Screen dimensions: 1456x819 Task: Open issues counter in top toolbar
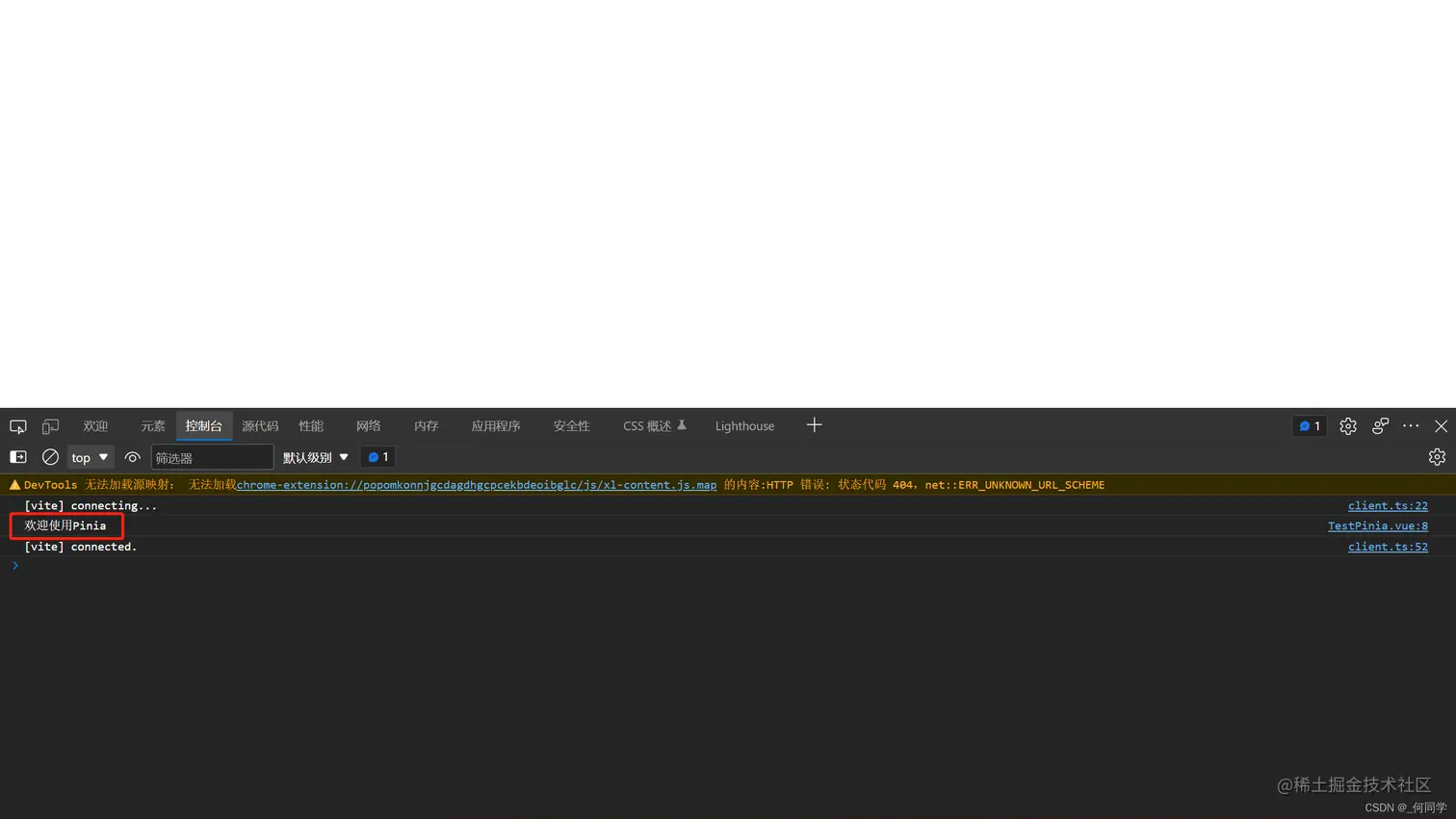point(1310,426)
